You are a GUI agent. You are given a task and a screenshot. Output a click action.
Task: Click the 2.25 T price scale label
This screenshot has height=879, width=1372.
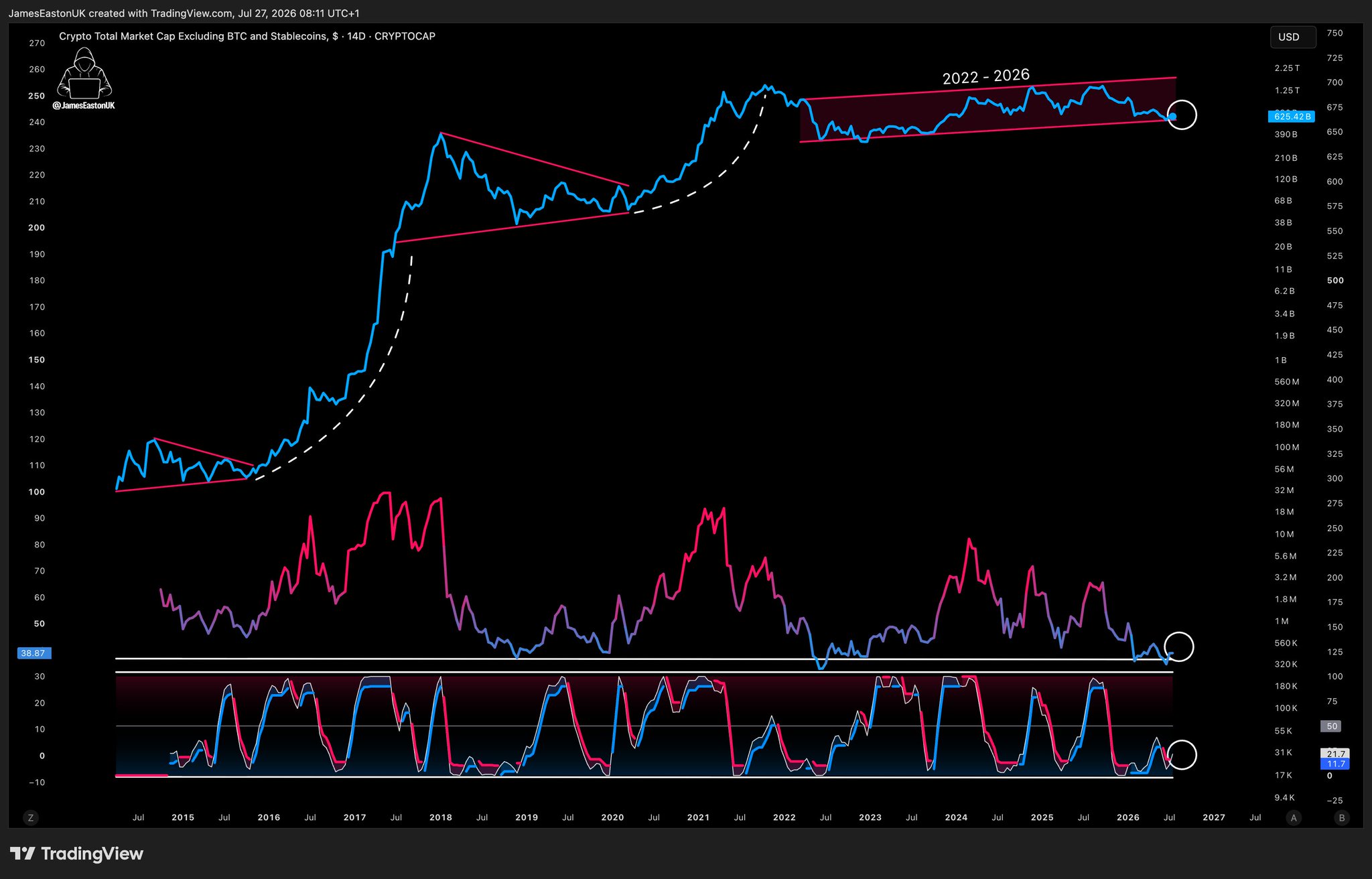pos(1287,68)
